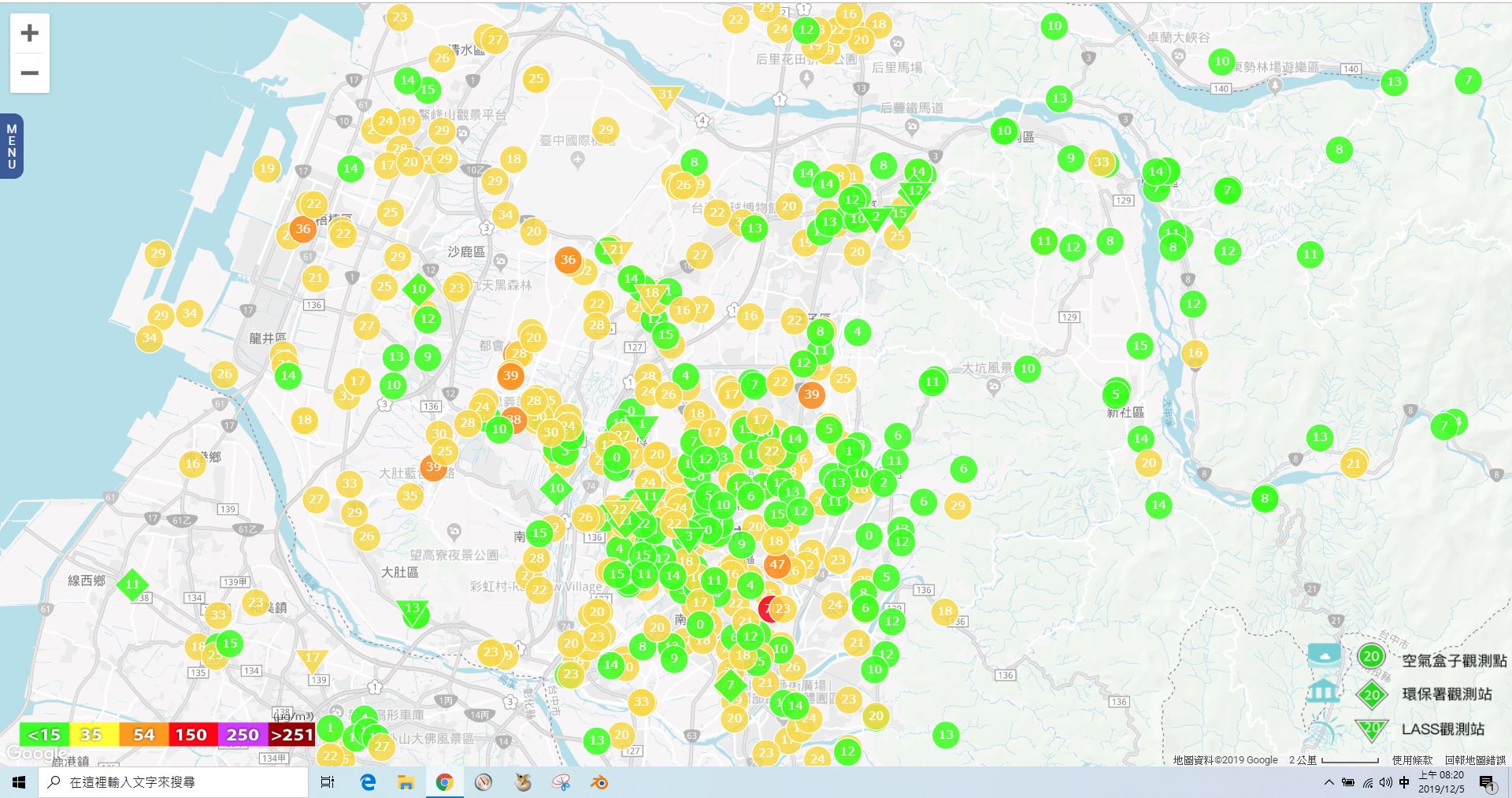
Task: Click the EPA building icon in legend
Action: [x=1323, y=692]
